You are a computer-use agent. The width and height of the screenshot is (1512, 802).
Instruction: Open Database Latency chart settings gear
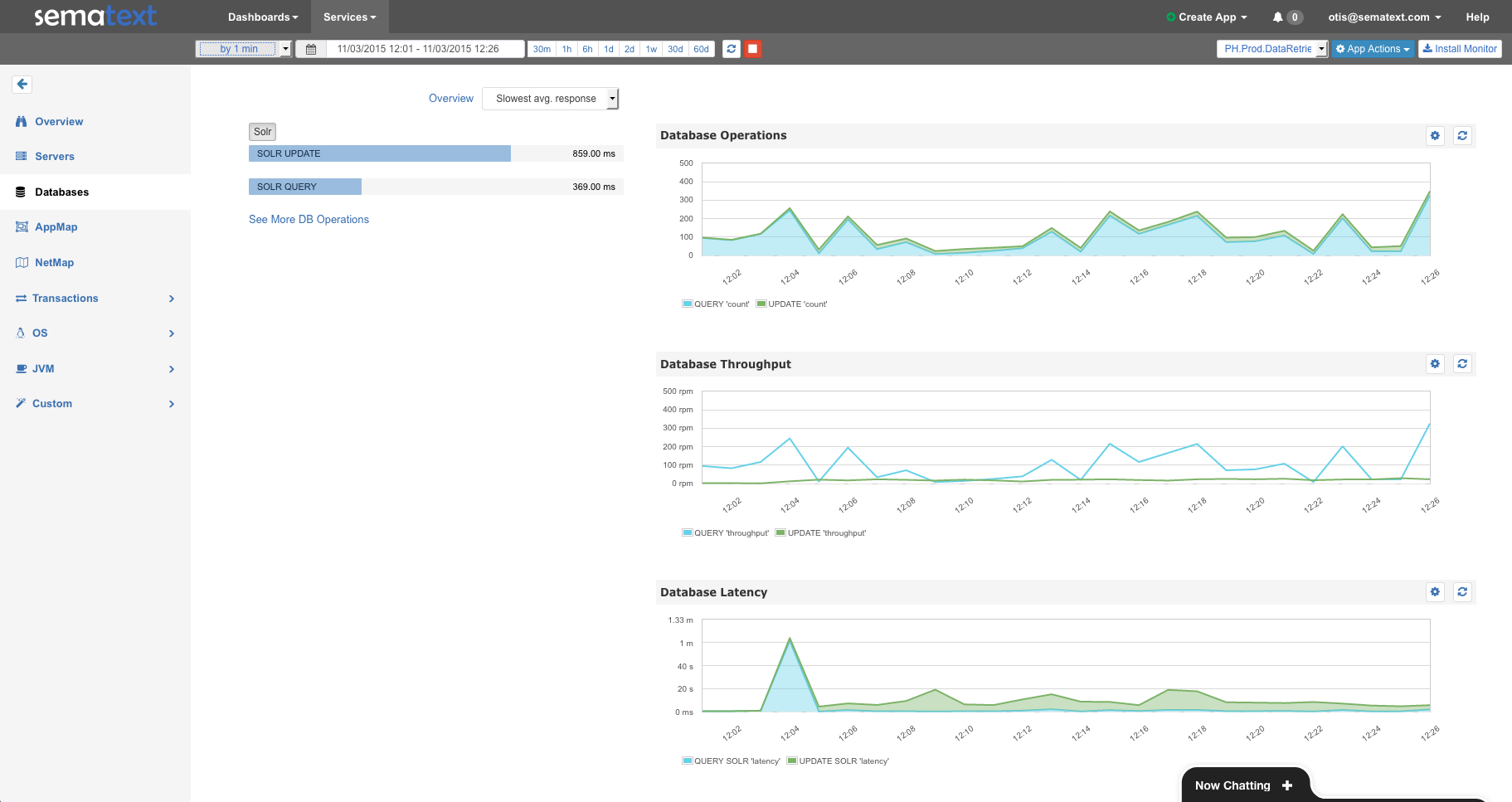[x=1436, y=591]
